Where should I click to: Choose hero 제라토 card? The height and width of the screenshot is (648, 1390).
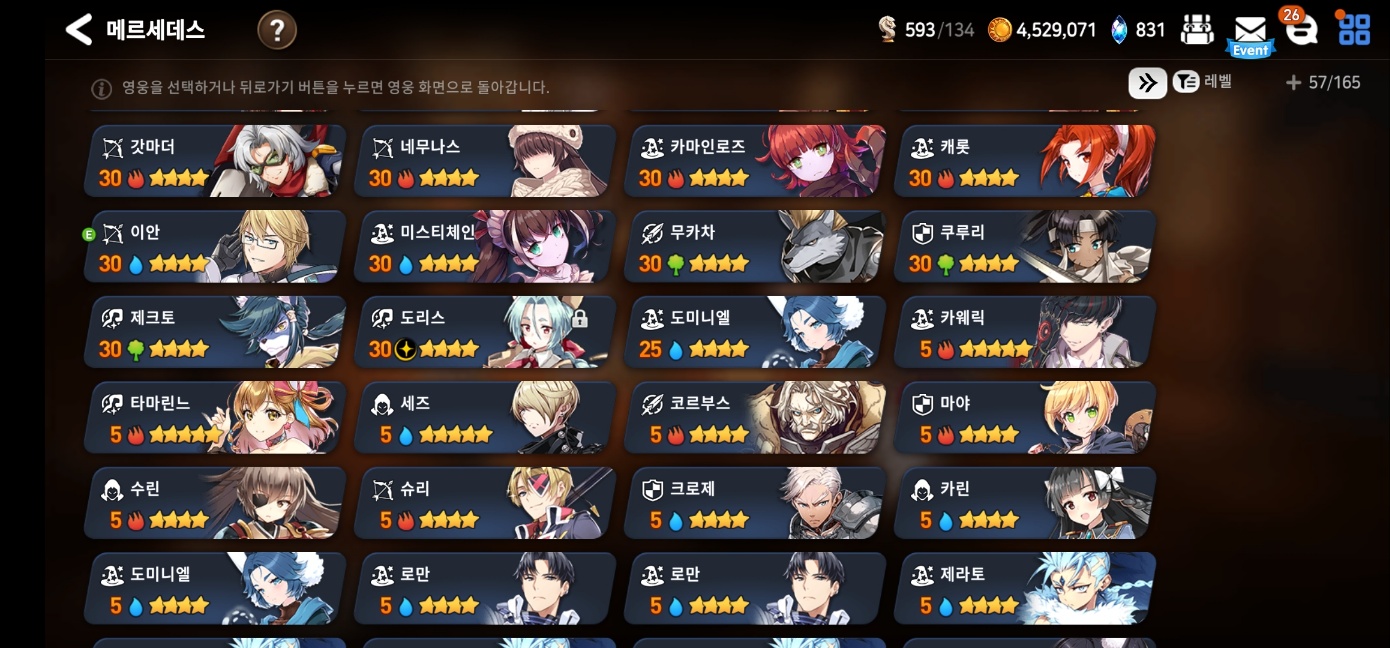(x=1025, y=589)
